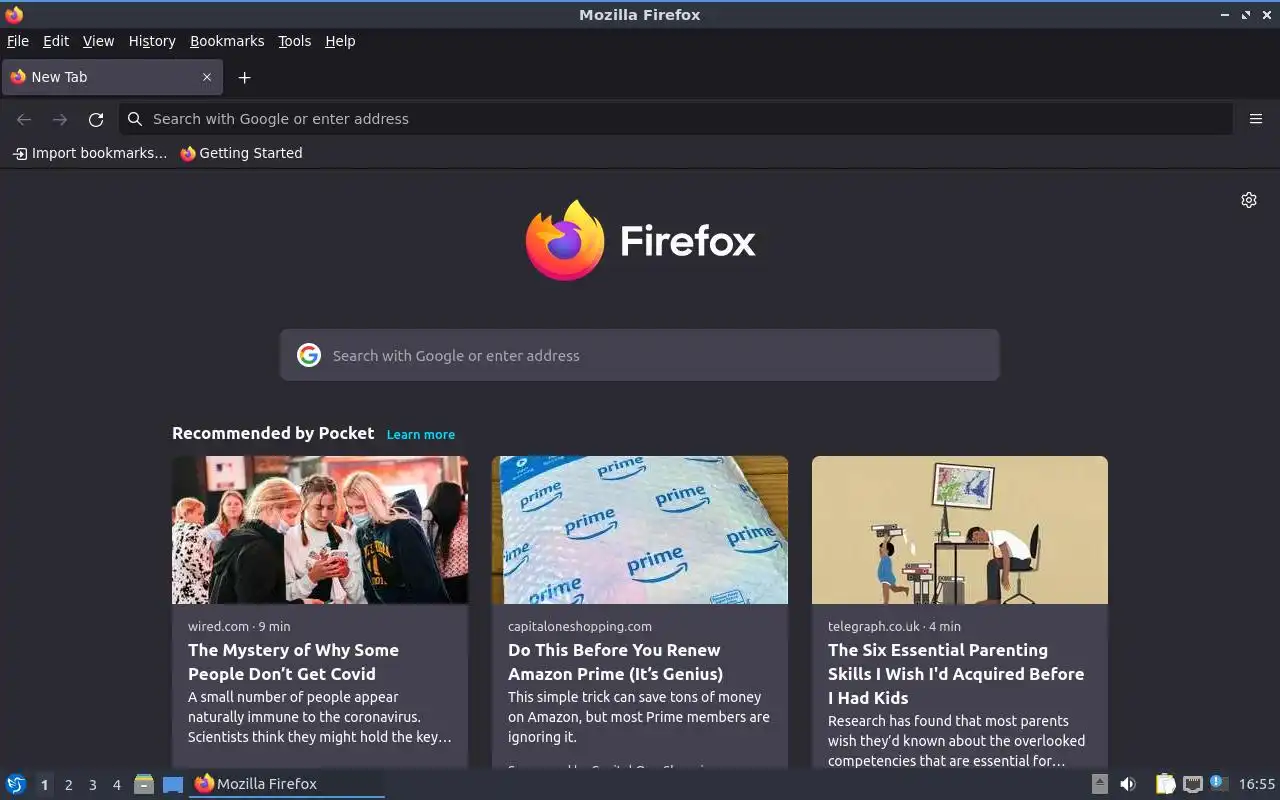Open the Bookmarks menu
This screenshot has width=1280, height=800.
tap(227, 41)
